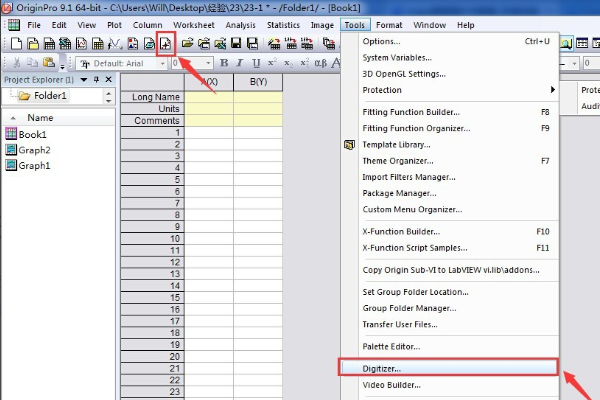This screenshot has width=600, height=400.
Task: Select the Book1 workbook icon
Action: [11, 134]
